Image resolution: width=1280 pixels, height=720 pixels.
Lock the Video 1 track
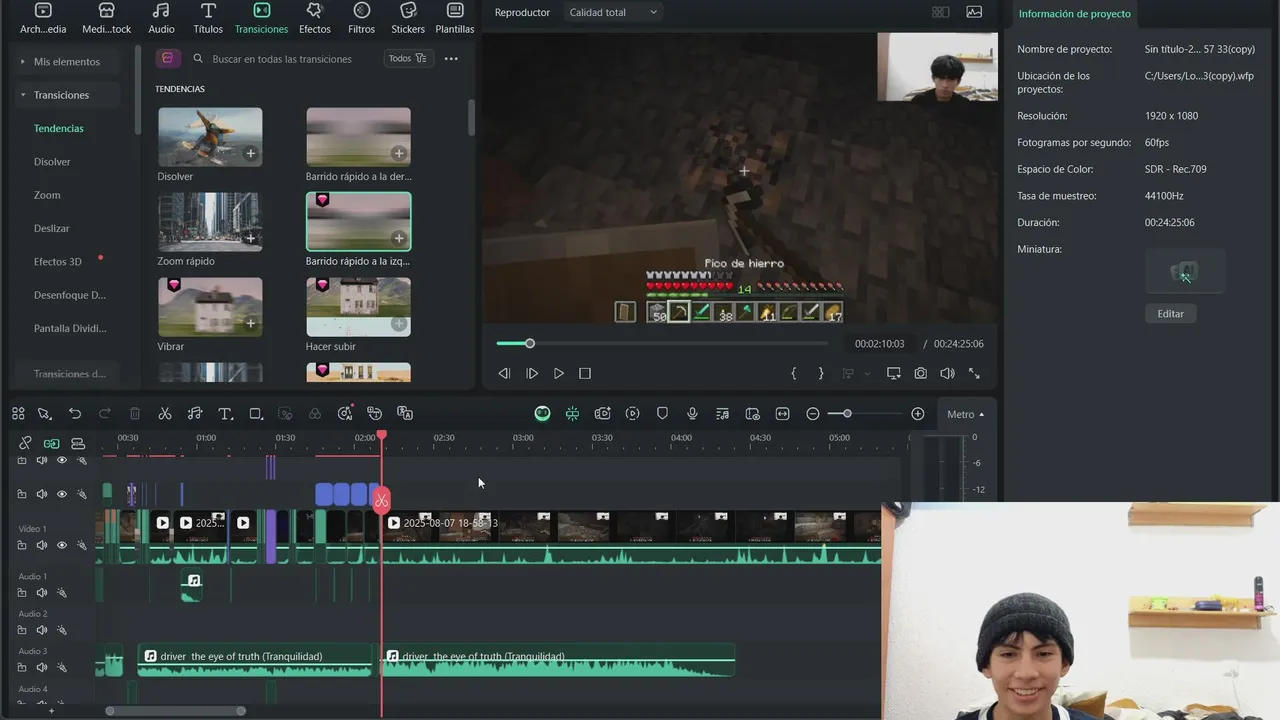[22, 545]
